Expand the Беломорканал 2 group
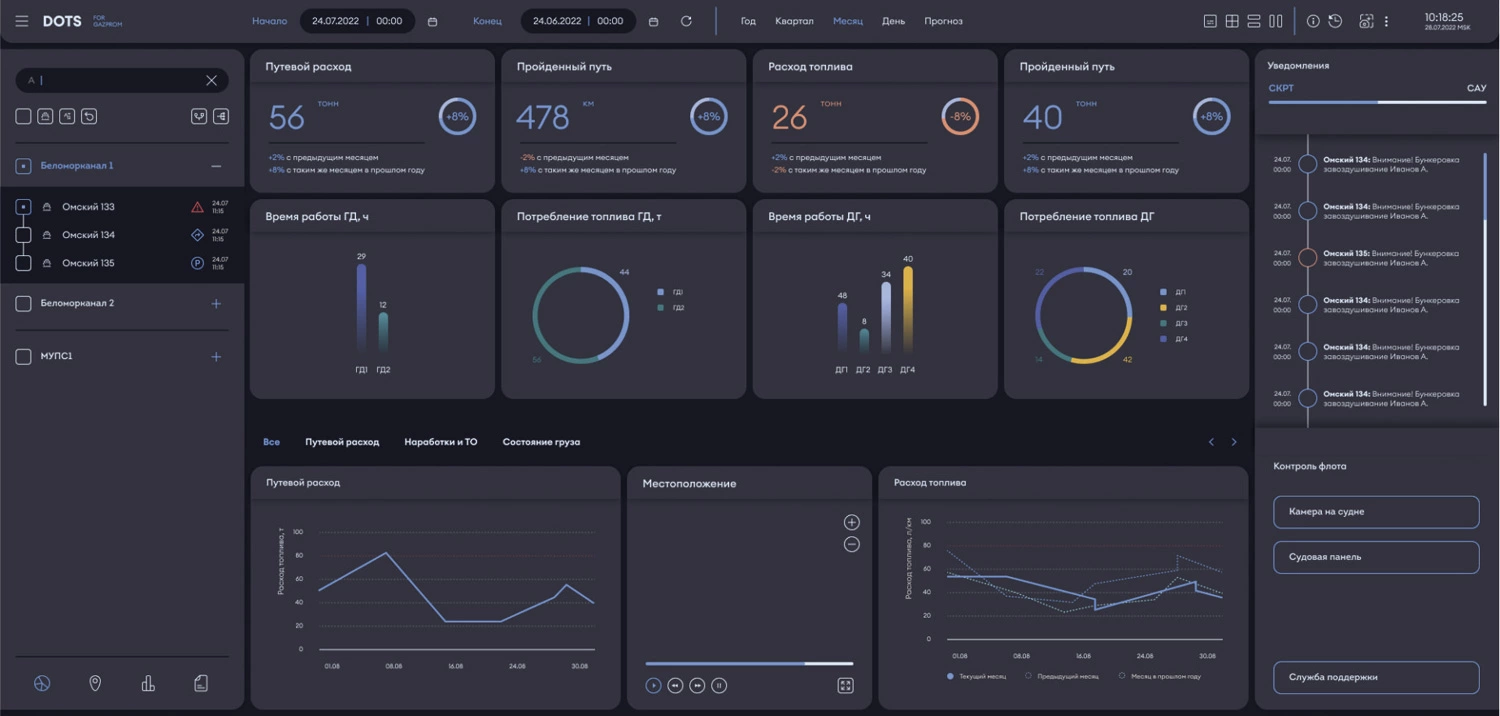 (x=216, y=303)
